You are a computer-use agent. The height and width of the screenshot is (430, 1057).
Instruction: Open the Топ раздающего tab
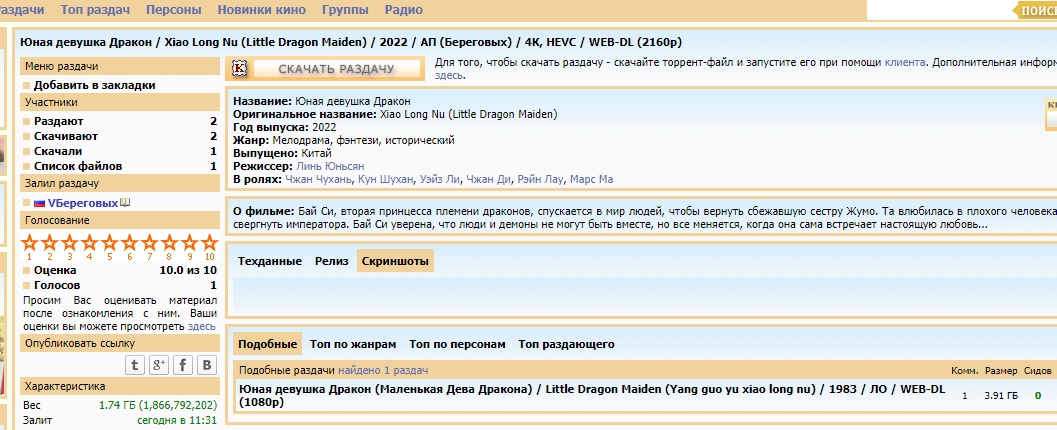565,344
